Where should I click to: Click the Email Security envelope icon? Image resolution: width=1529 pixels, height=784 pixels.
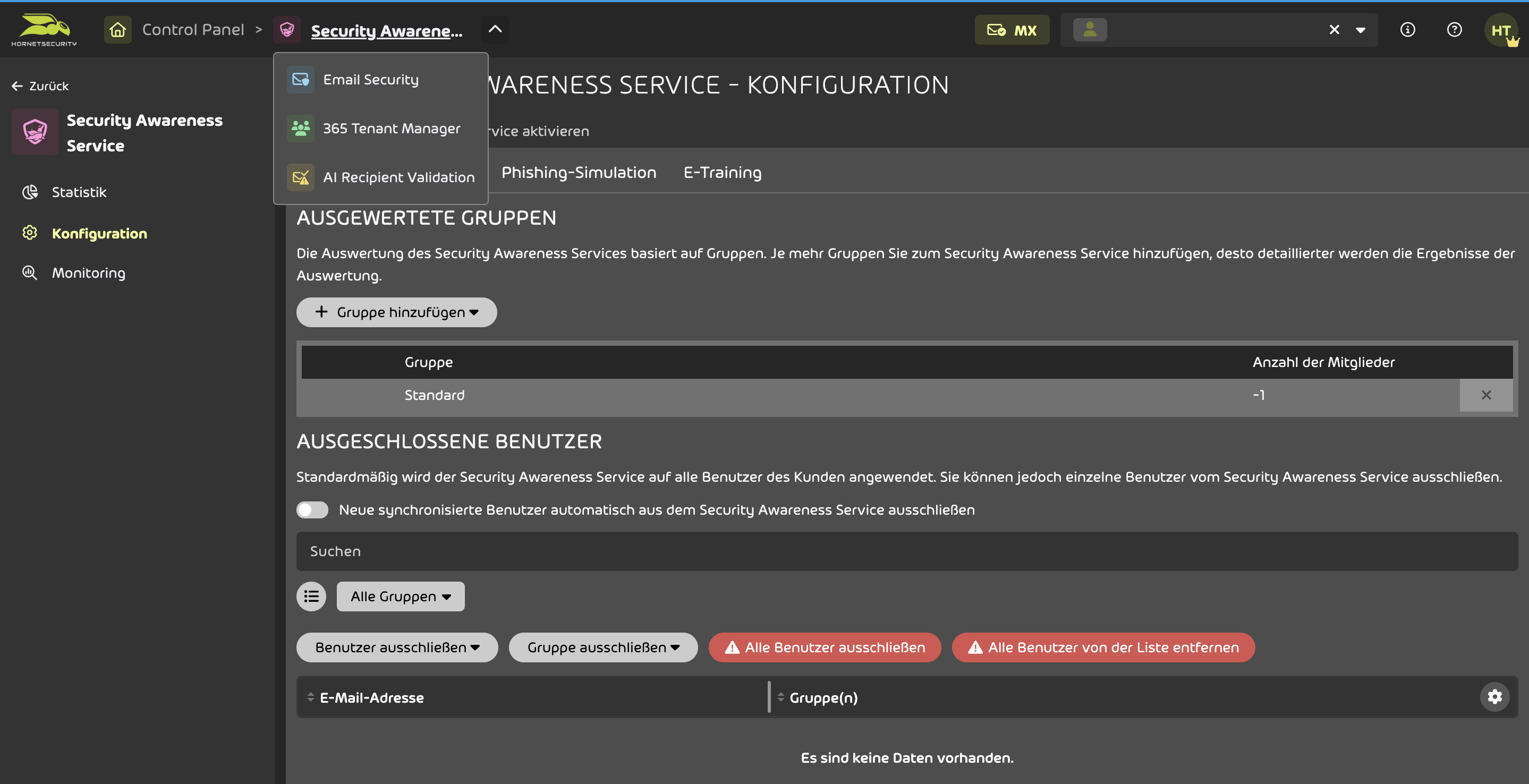pos(300,80)
